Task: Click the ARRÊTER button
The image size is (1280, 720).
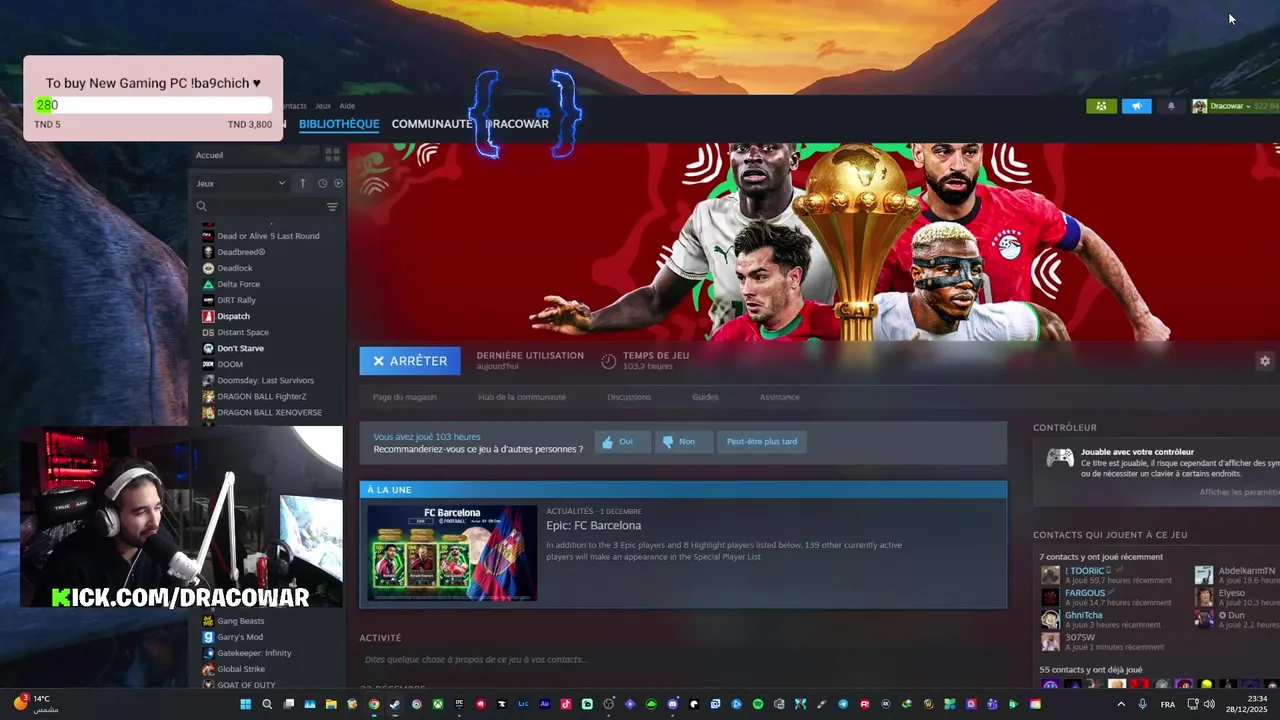Action: pos(410,361)
